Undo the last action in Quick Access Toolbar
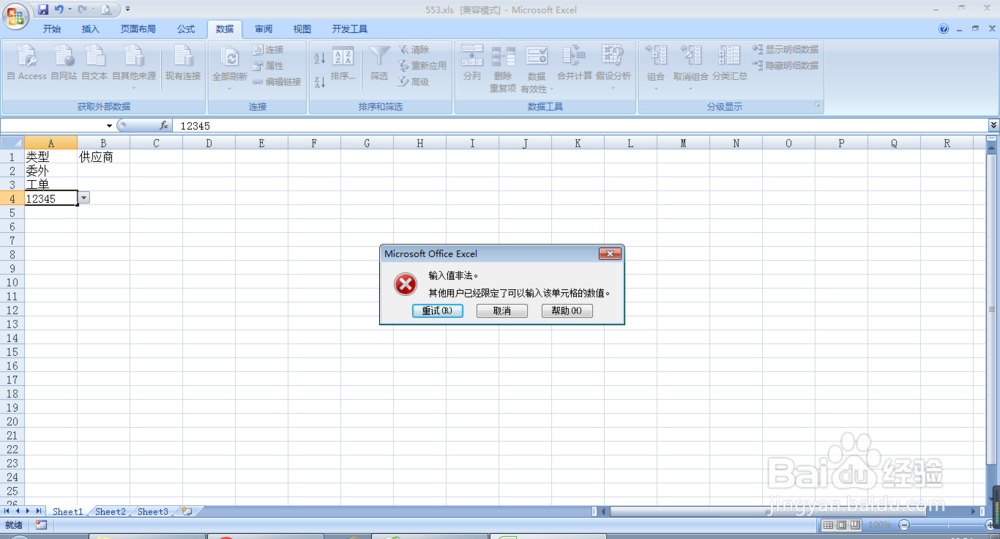This screenshot has height=539, width=1000. [x=59, y=9]
